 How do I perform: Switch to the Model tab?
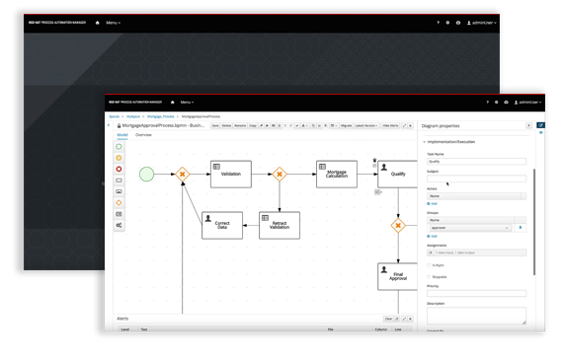pyautogui.click(x=122, y=135)
